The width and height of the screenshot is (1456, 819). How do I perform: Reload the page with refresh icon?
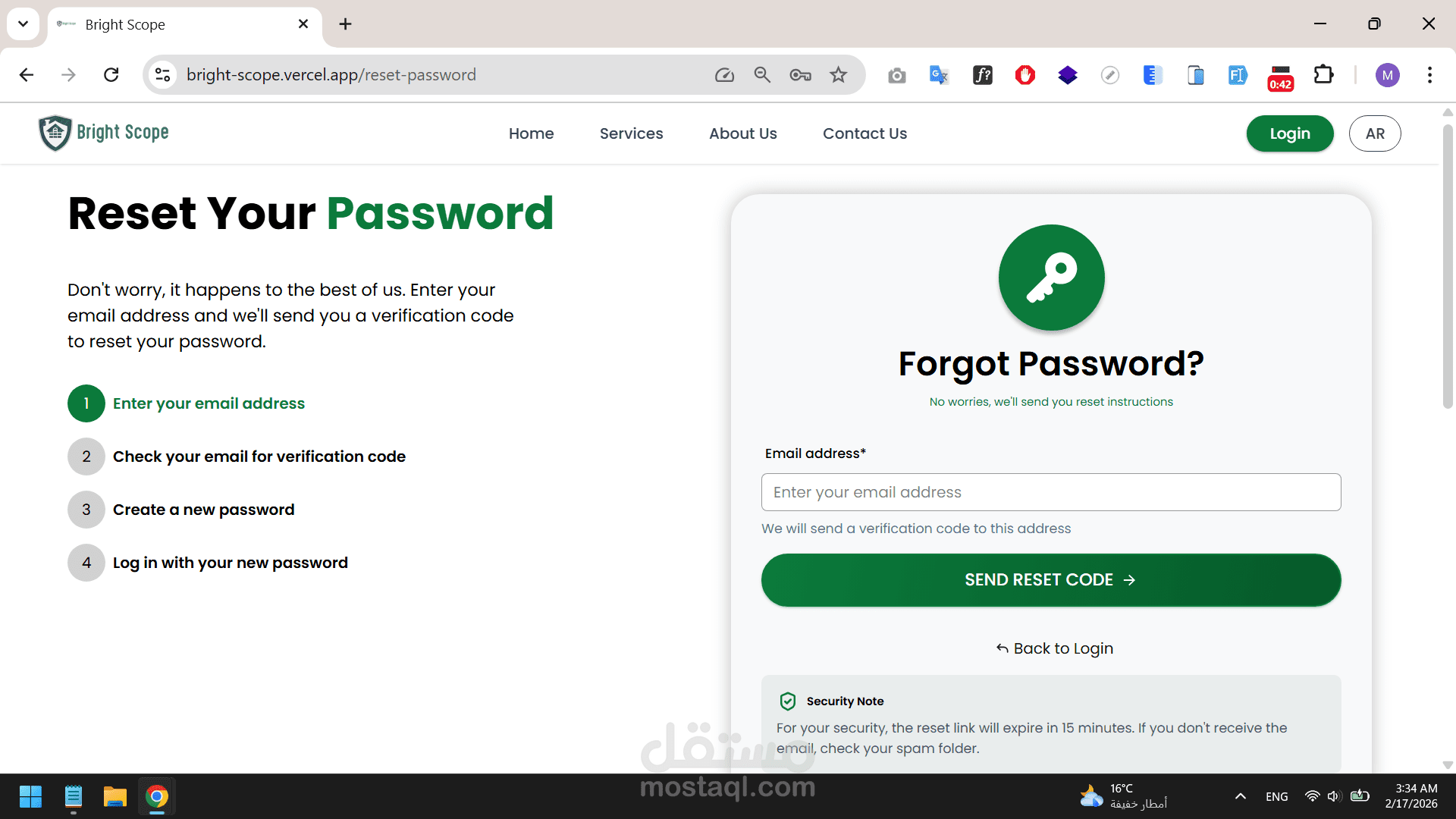(x=111, y=75)
